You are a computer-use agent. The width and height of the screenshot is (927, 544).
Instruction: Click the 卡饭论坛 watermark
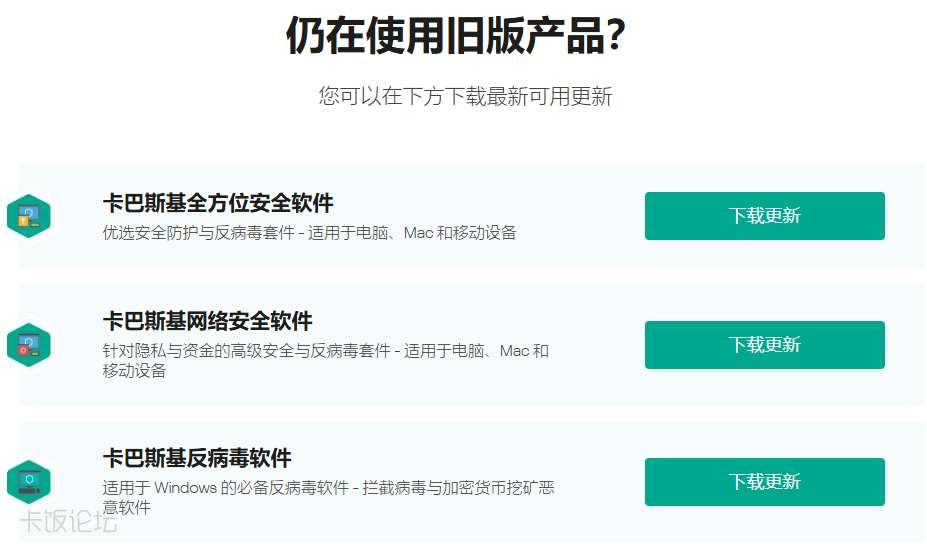pyautogui.click(x=67, y=521)
